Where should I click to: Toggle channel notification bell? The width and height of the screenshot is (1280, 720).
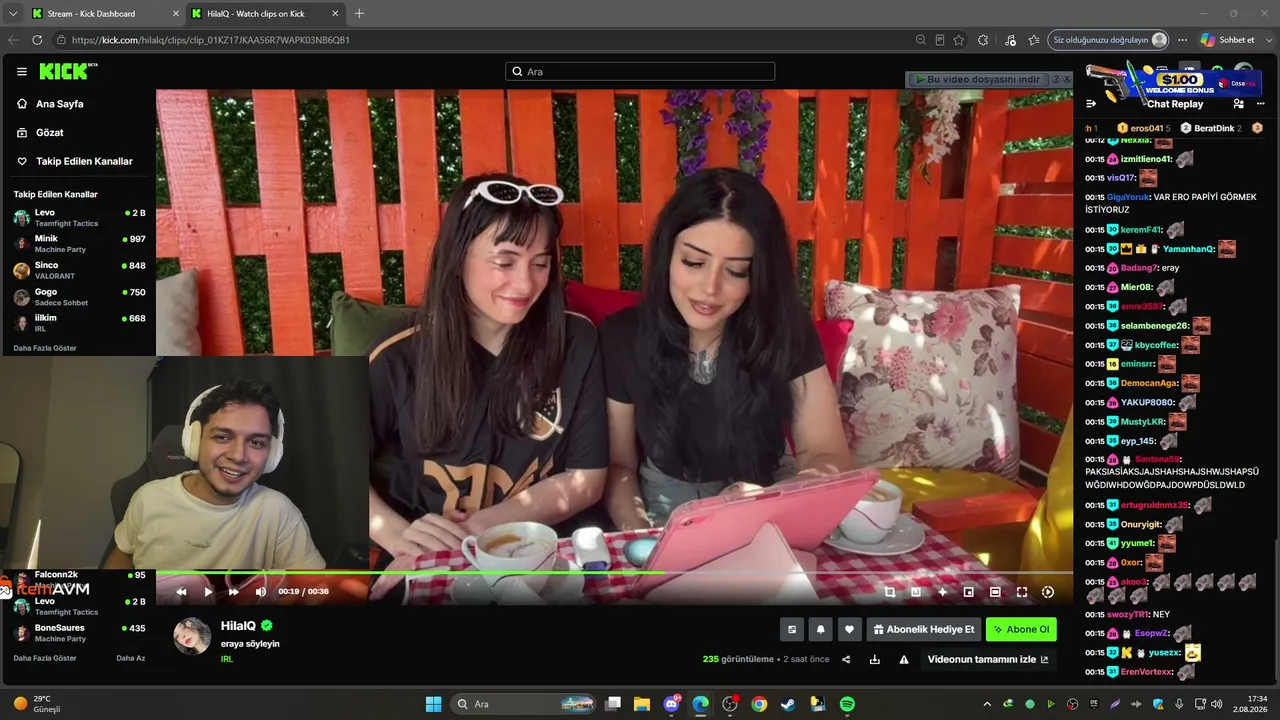point(821,629)
